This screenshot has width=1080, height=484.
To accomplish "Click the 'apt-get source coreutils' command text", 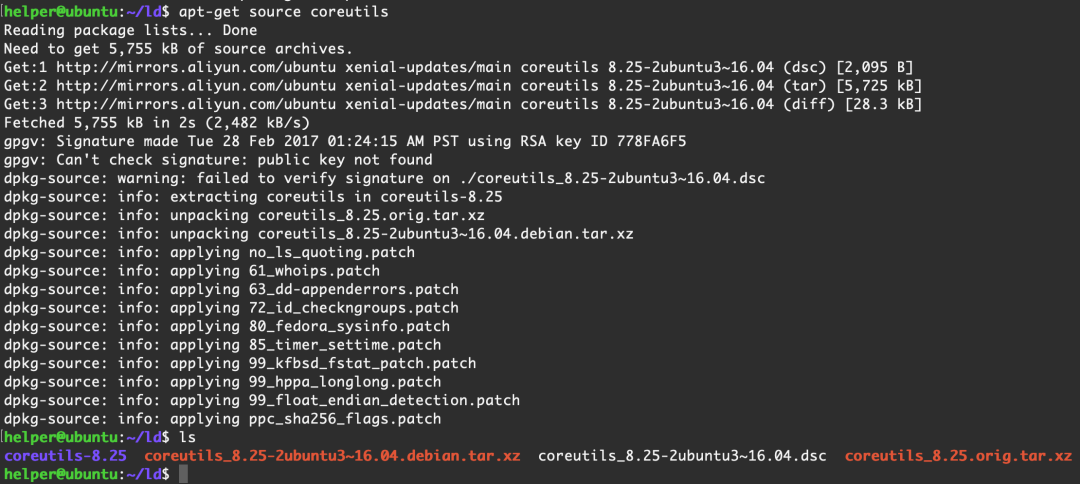I will tap(284, 11).
